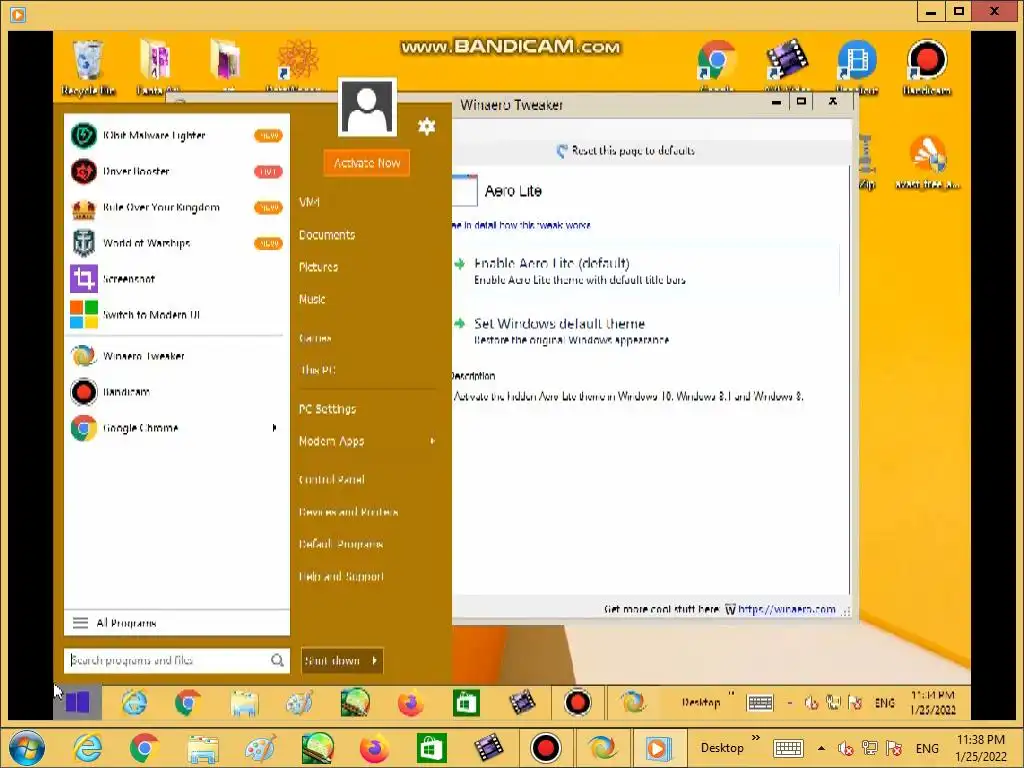Open avast free antivirus desktop icon
Screen dimensions: 1024x768
tap(927, 162)
